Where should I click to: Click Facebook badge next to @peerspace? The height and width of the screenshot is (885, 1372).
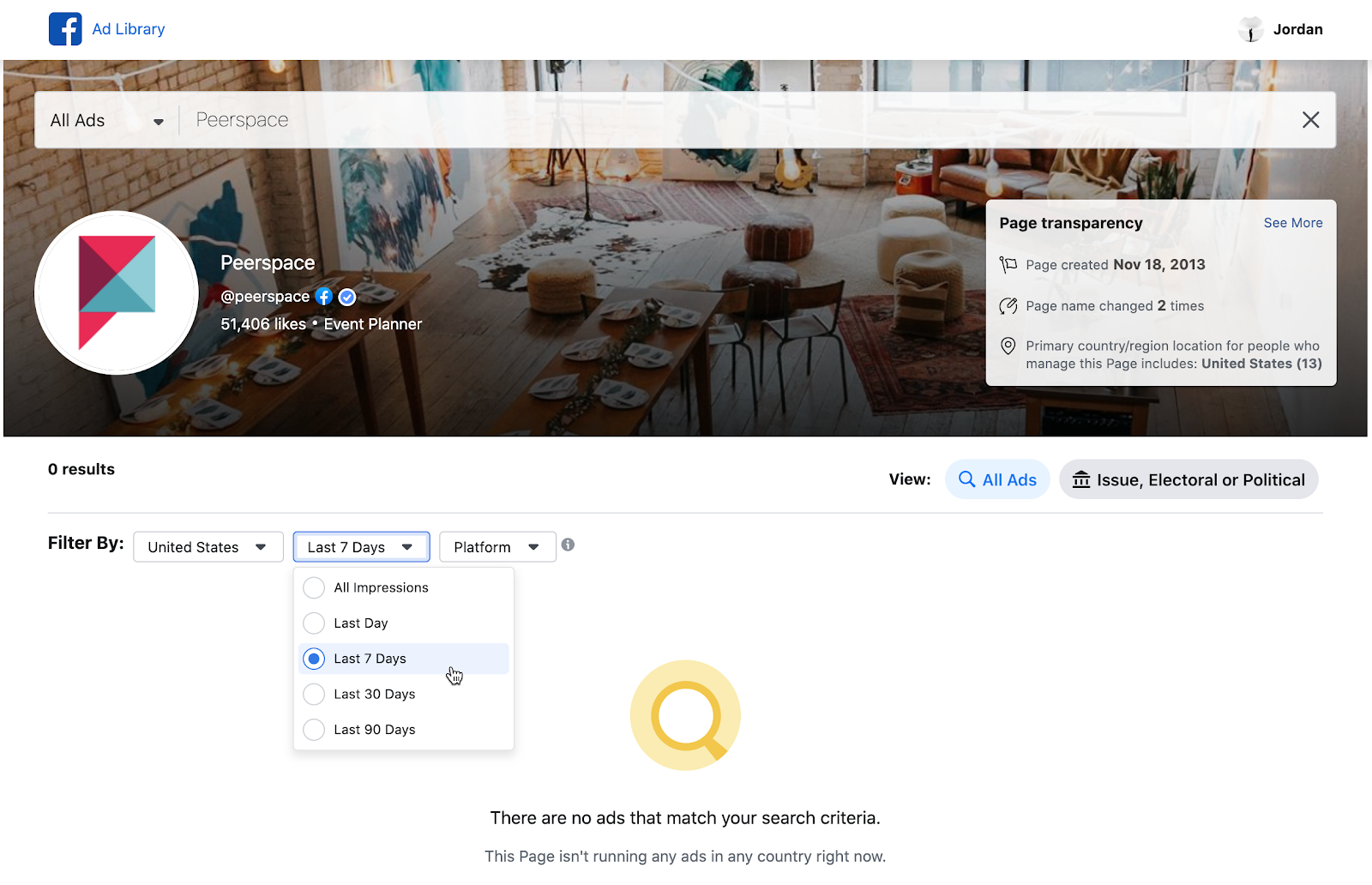pyautogui.click(x=323, y=297)
